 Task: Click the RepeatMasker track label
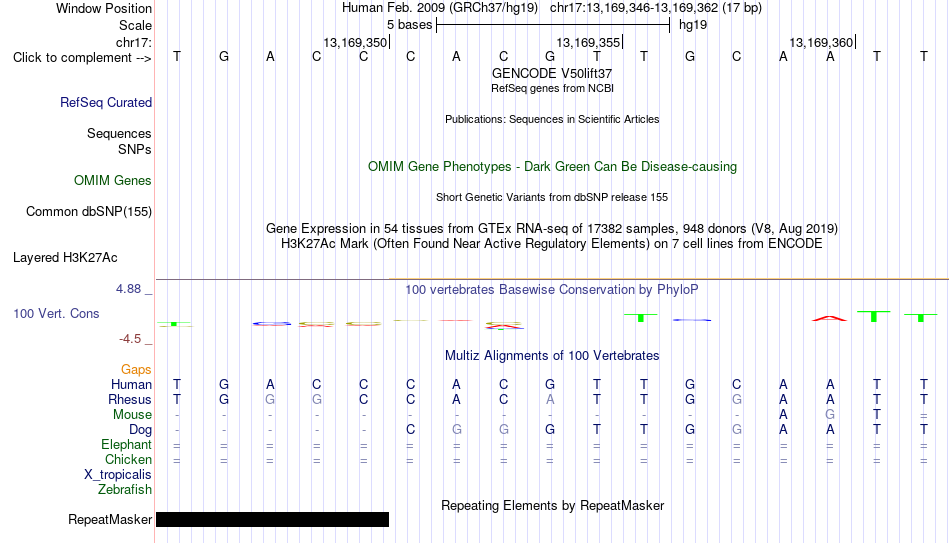click(x=110, y=519)
